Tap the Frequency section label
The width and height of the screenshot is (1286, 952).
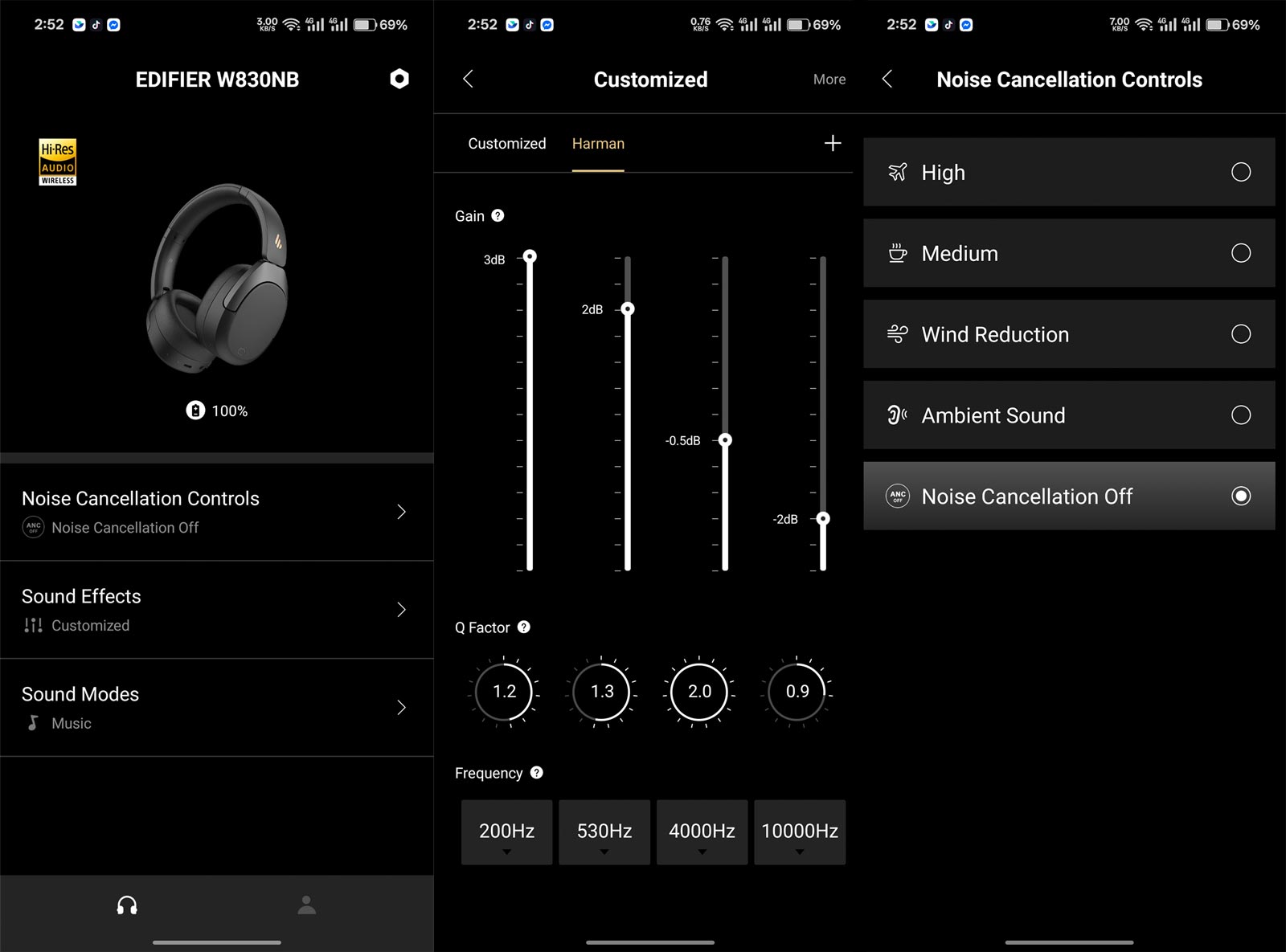tap(489, 773)
